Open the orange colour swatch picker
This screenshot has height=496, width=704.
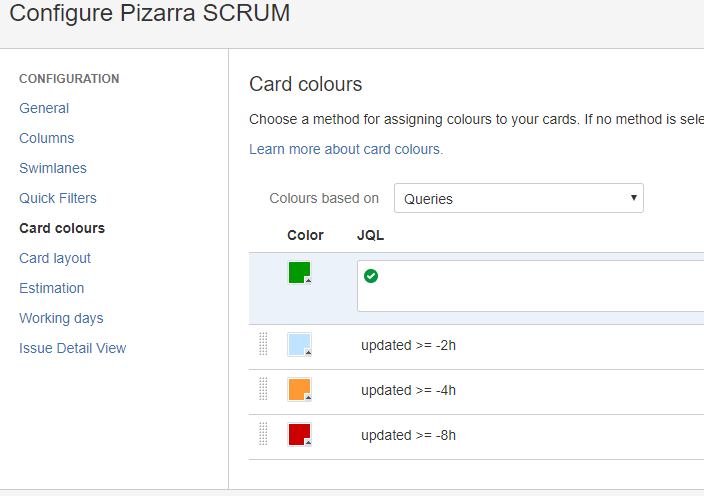(299, 390)
